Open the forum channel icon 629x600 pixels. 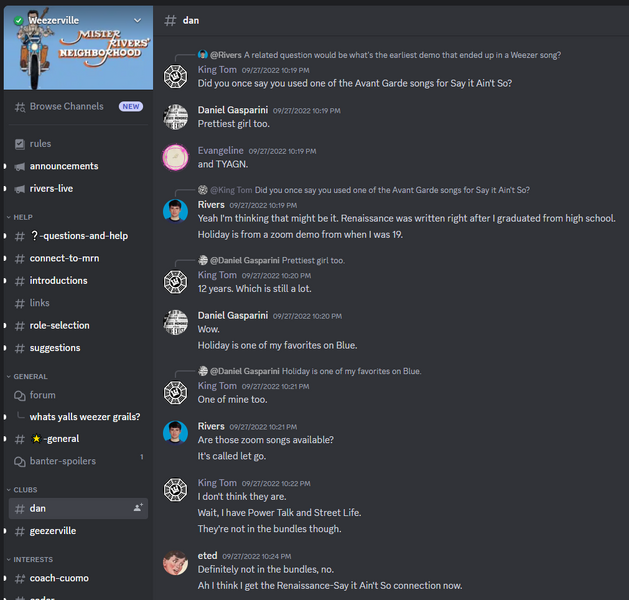20,395
